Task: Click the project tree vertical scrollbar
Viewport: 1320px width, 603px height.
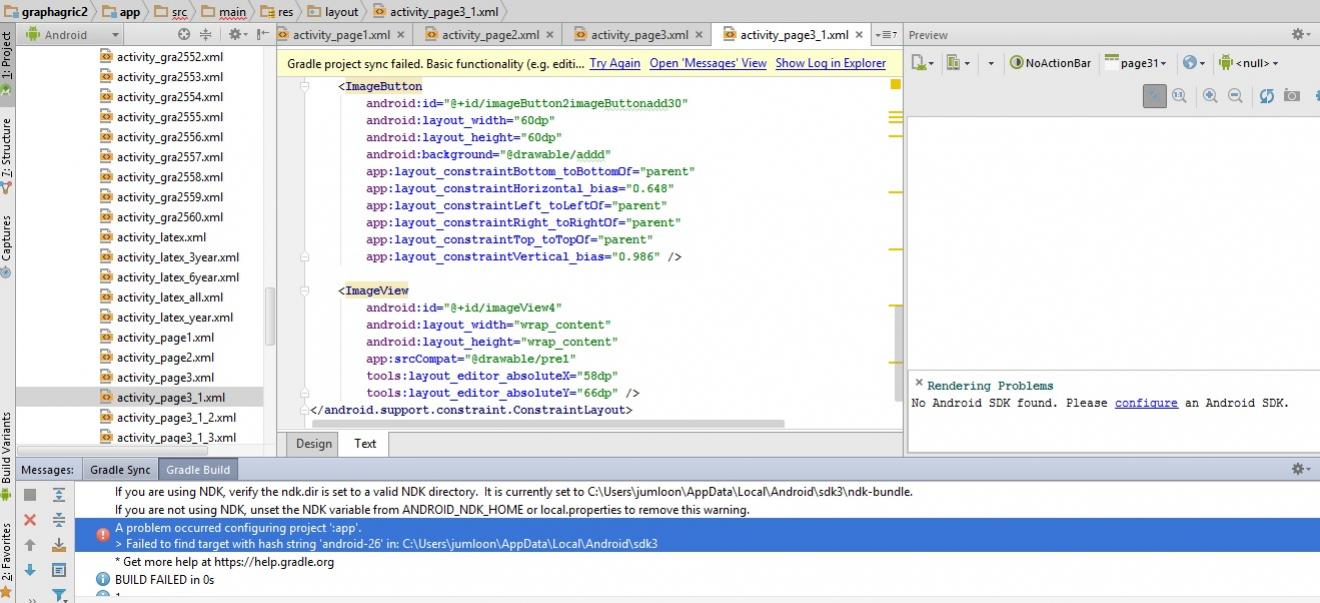Action: tap(269, 316)
